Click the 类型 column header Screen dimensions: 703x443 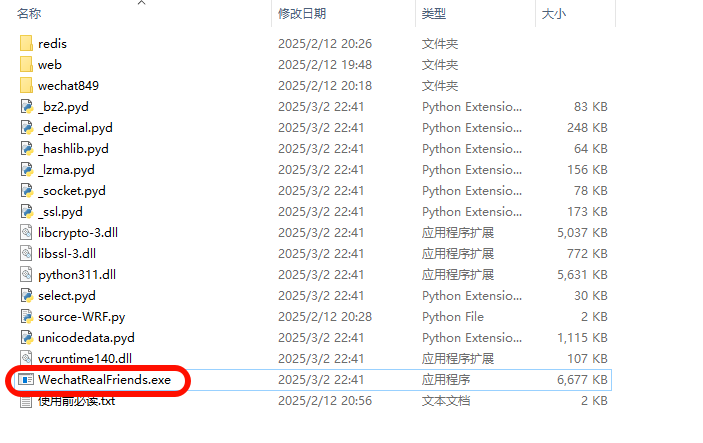coord(434,14)
